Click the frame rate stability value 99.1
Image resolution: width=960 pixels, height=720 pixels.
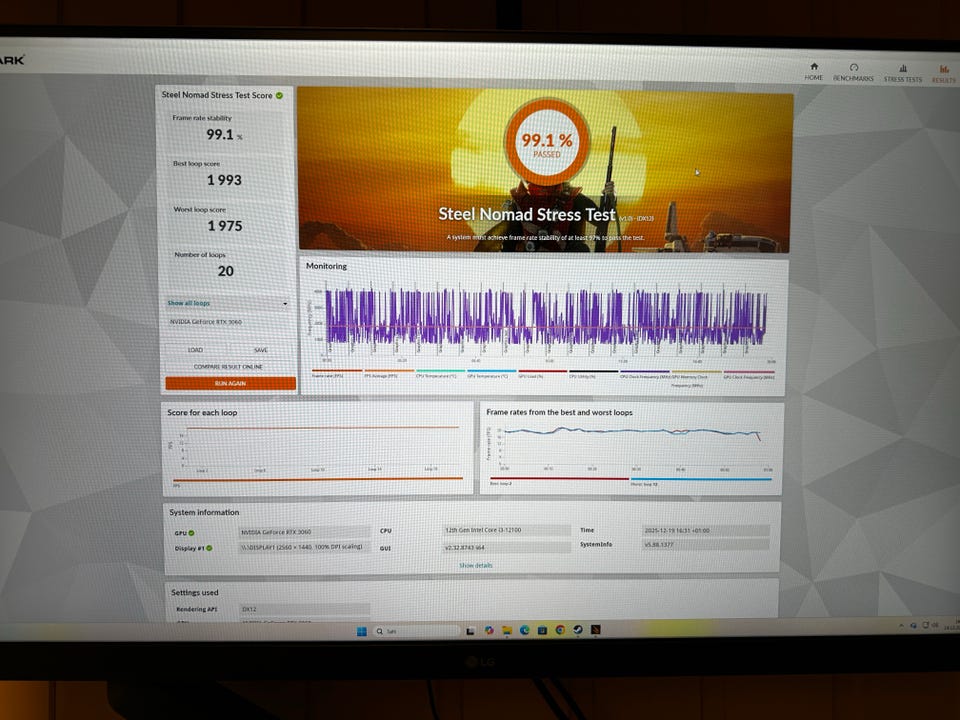(x=220, y=135)
